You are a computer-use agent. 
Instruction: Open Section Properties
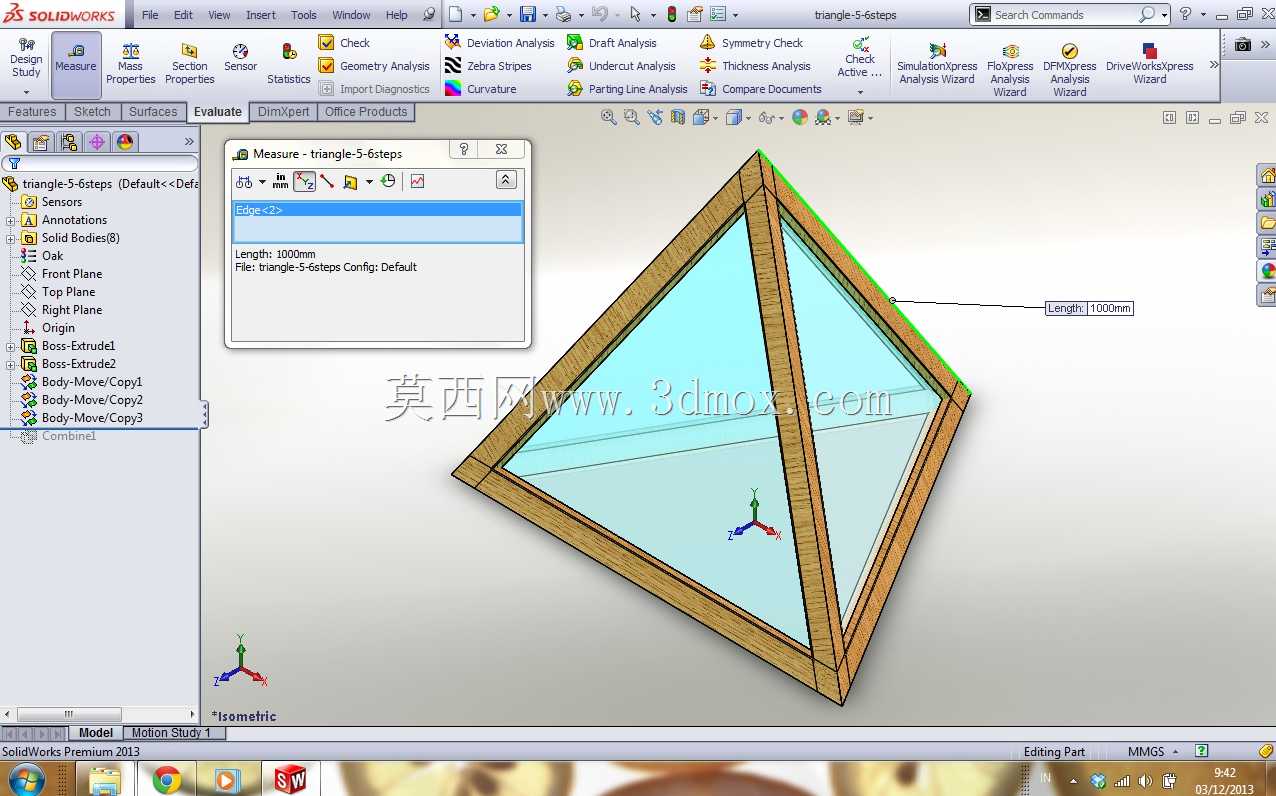coord(189,65)
